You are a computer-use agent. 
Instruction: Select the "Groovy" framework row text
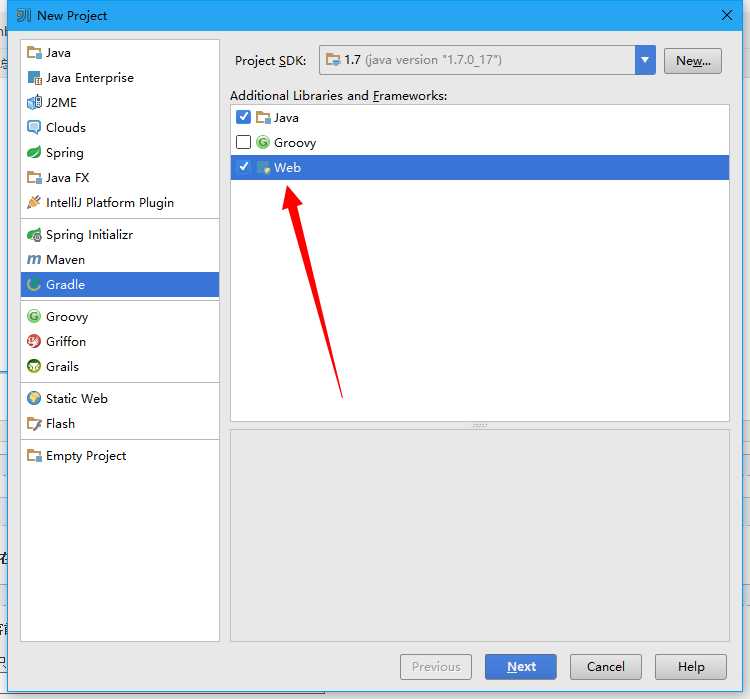pos(295,143)
